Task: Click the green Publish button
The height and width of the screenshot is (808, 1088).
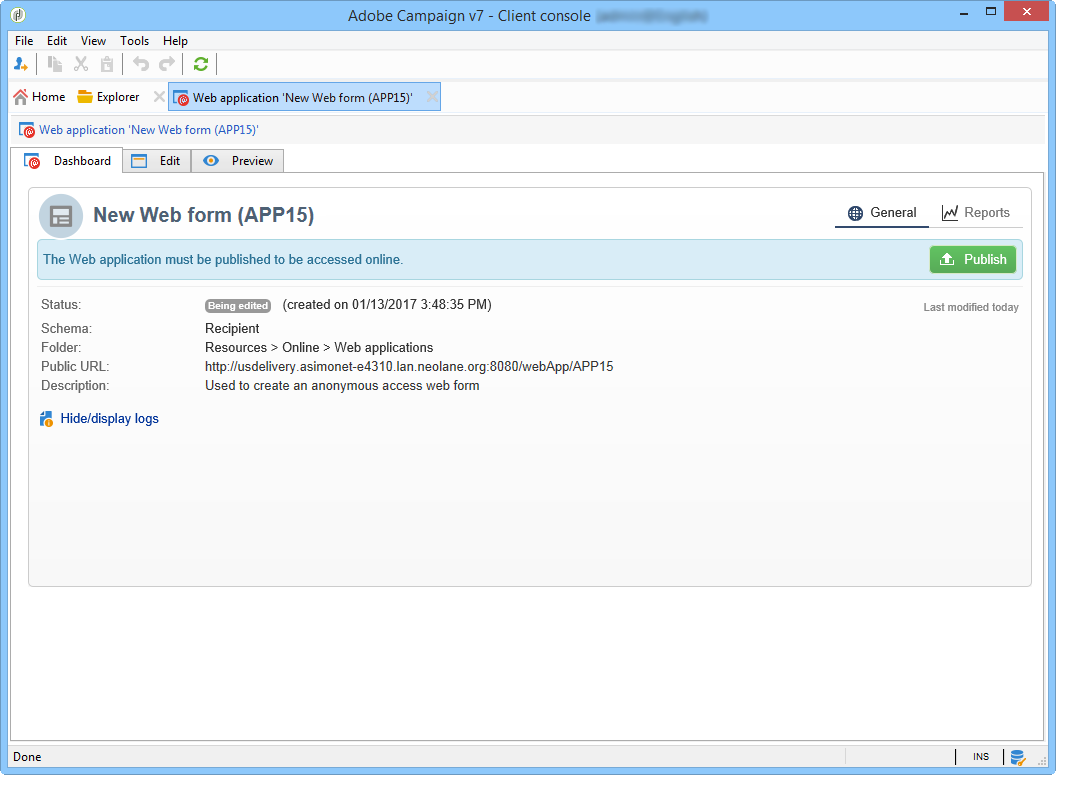Action: pyautogui.click(x=973, y=260)
